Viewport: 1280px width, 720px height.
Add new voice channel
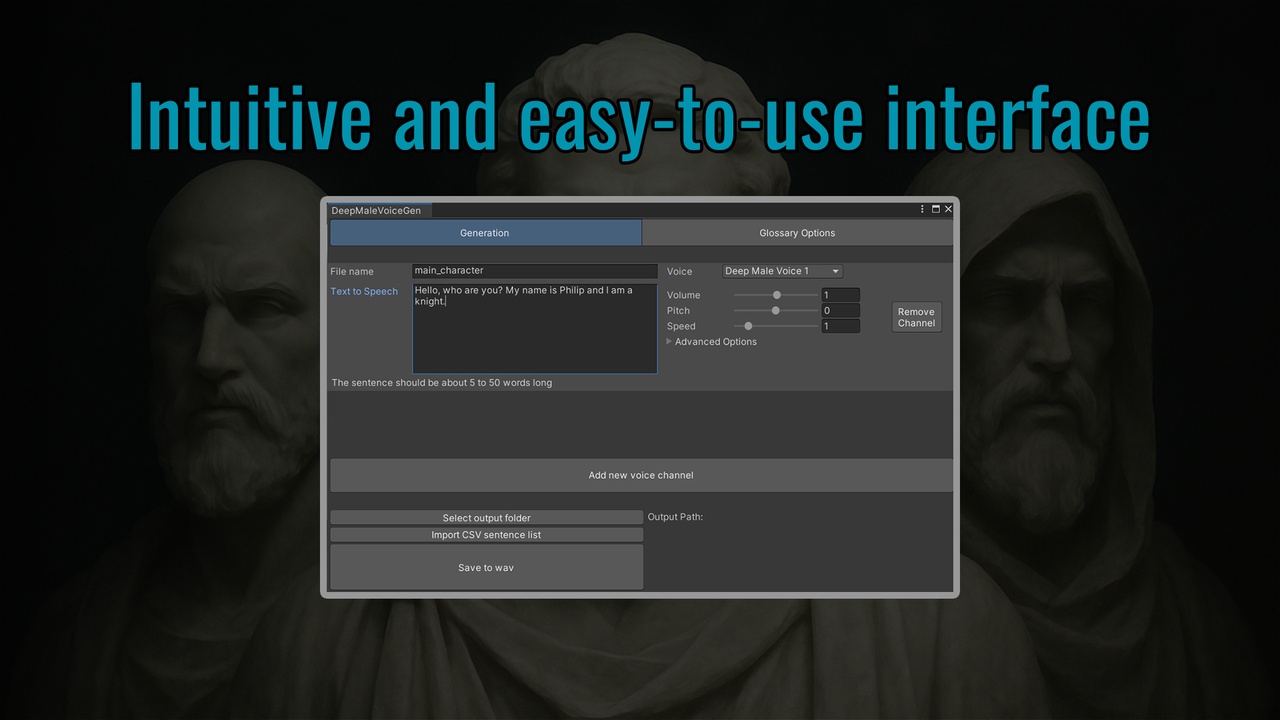pos(641,475)
